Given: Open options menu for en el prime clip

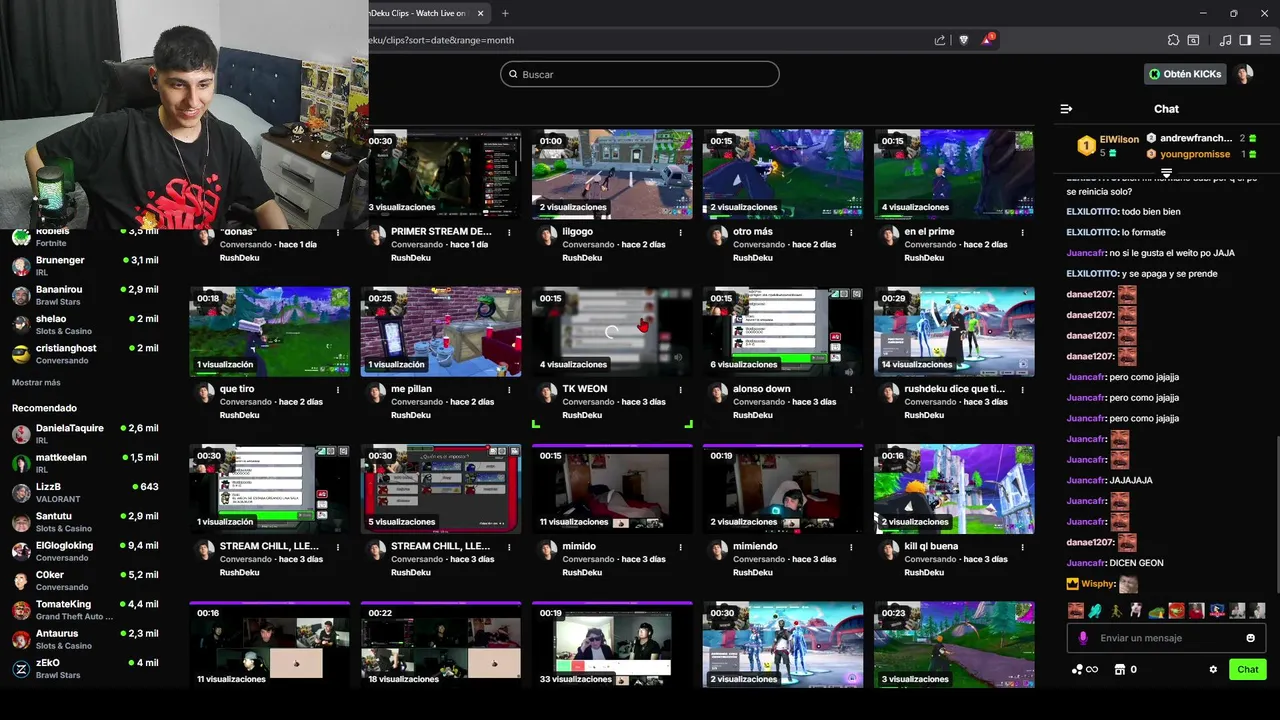Looking at the screenshot, I should [1022, 232].
